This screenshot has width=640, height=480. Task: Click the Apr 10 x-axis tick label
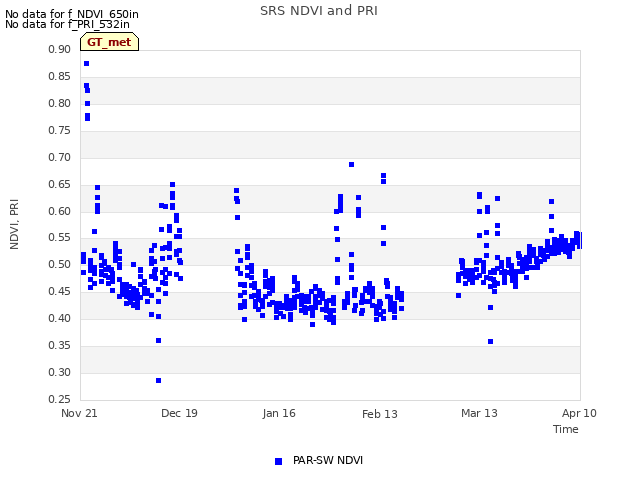(579, 413)
